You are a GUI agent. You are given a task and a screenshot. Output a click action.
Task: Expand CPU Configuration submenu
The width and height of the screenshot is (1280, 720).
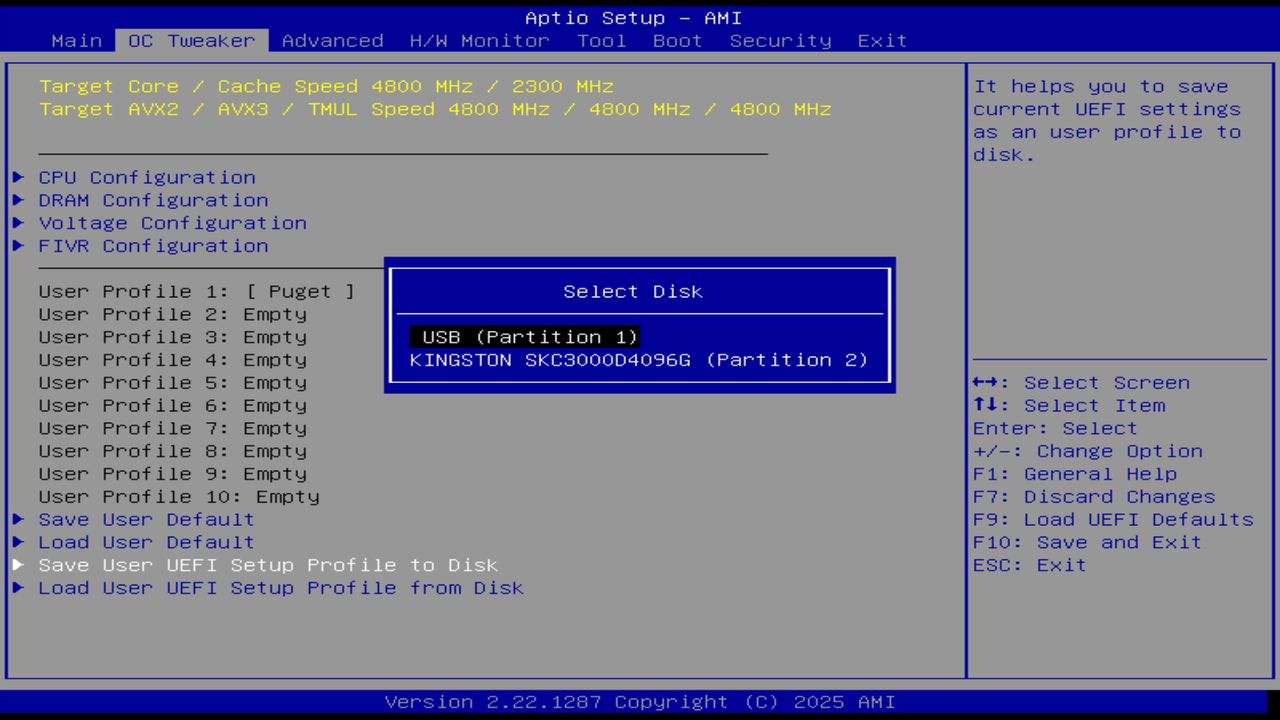pos(146,178)
